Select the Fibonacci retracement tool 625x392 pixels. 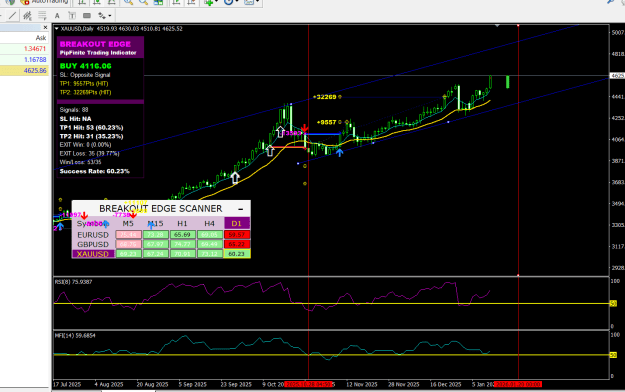pyautogui.click(x=42, y=16)
